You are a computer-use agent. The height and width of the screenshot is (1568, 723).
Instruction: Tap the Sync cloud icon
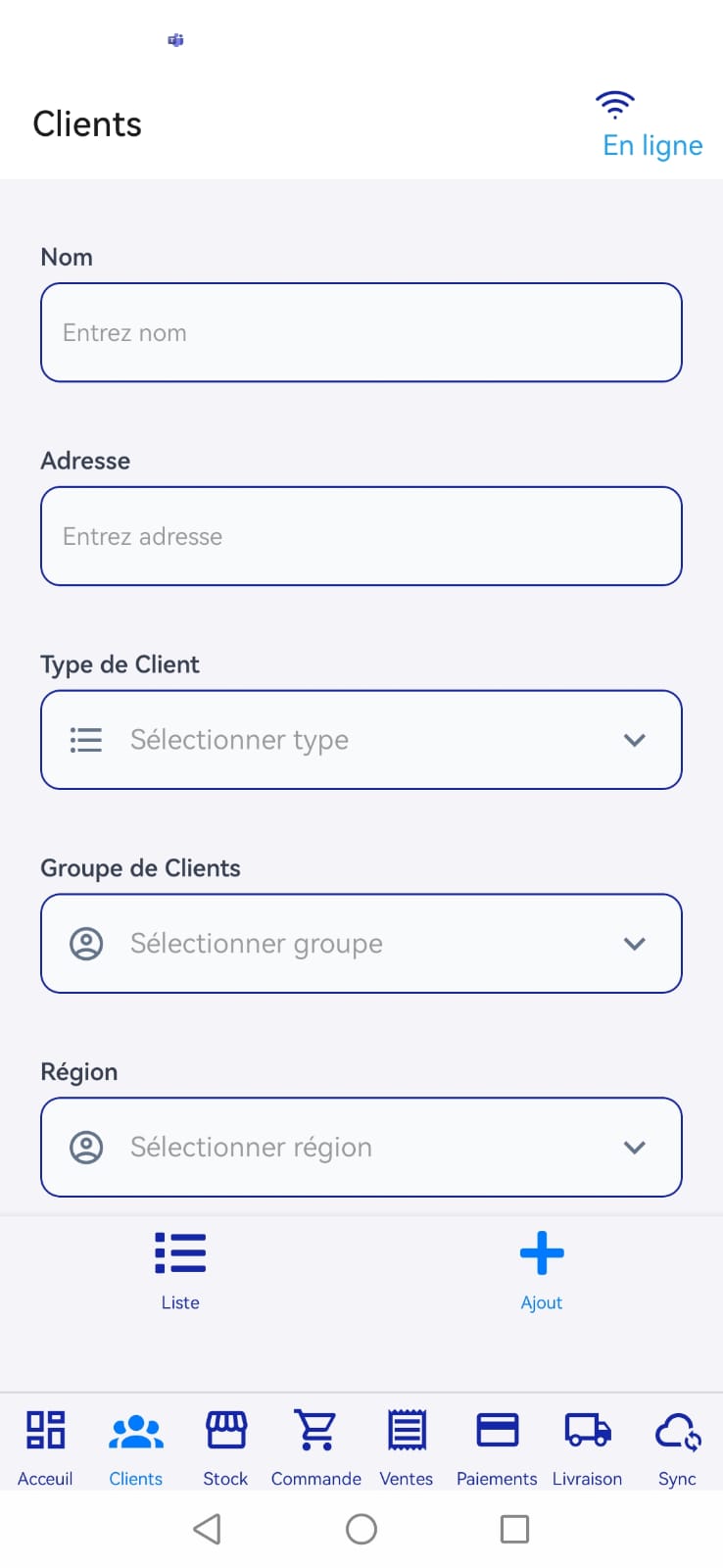(x=677, y=1432)
